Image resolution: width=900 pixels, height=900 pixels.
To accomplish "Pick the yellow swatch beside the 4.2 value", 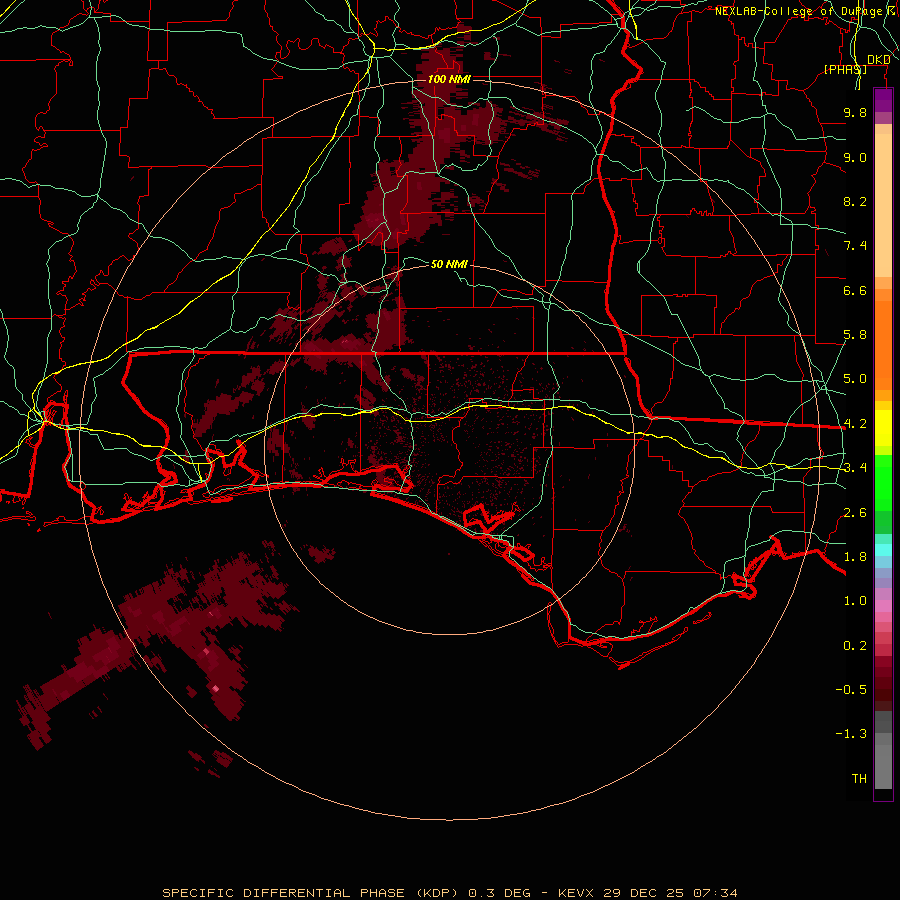I will (883, 424).
